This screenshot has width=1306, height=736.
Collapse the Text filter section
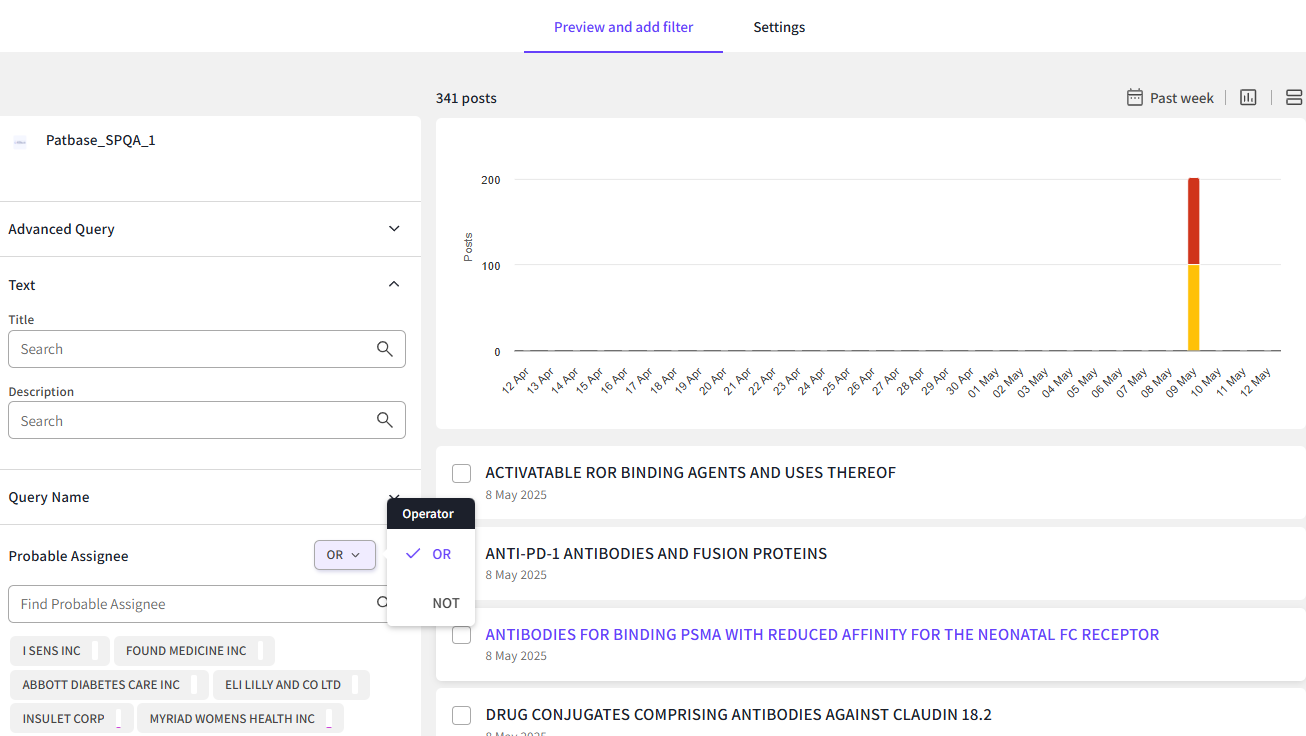(x=394, y=285)
